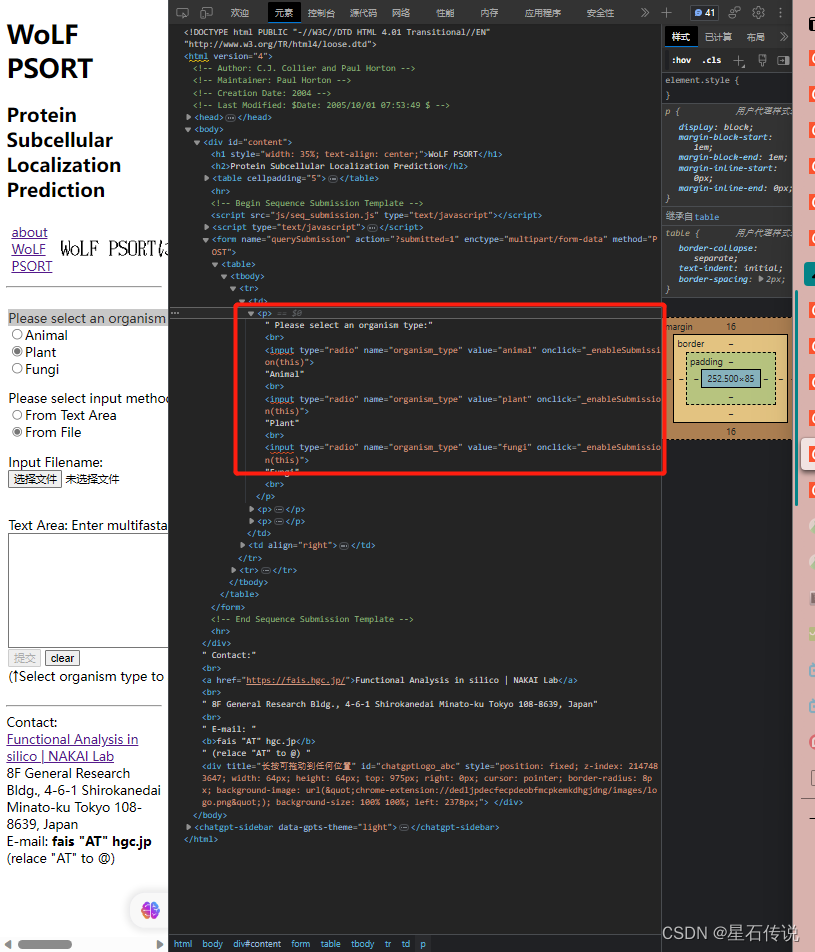Open Functional Analysis in silico NAKAI Lab link
The height and width of the screenshot is (952, 815).
[72, 747]
